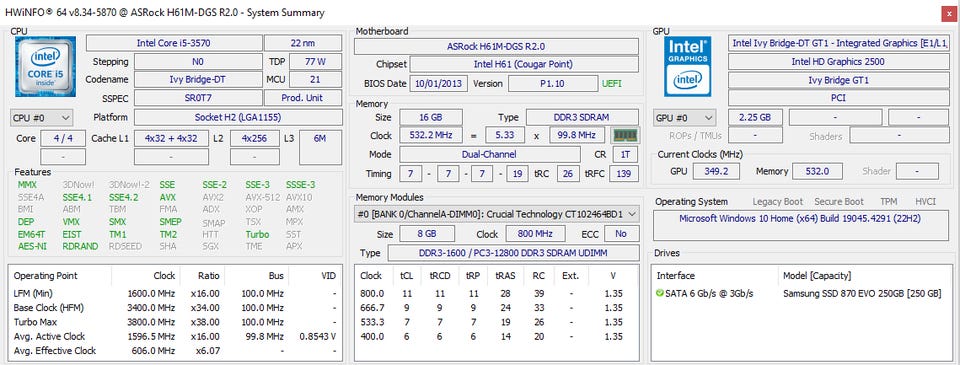The image size is (960, 365).
Task: Click the 2.25 GB GPU memory value
Action: (756, 118)
